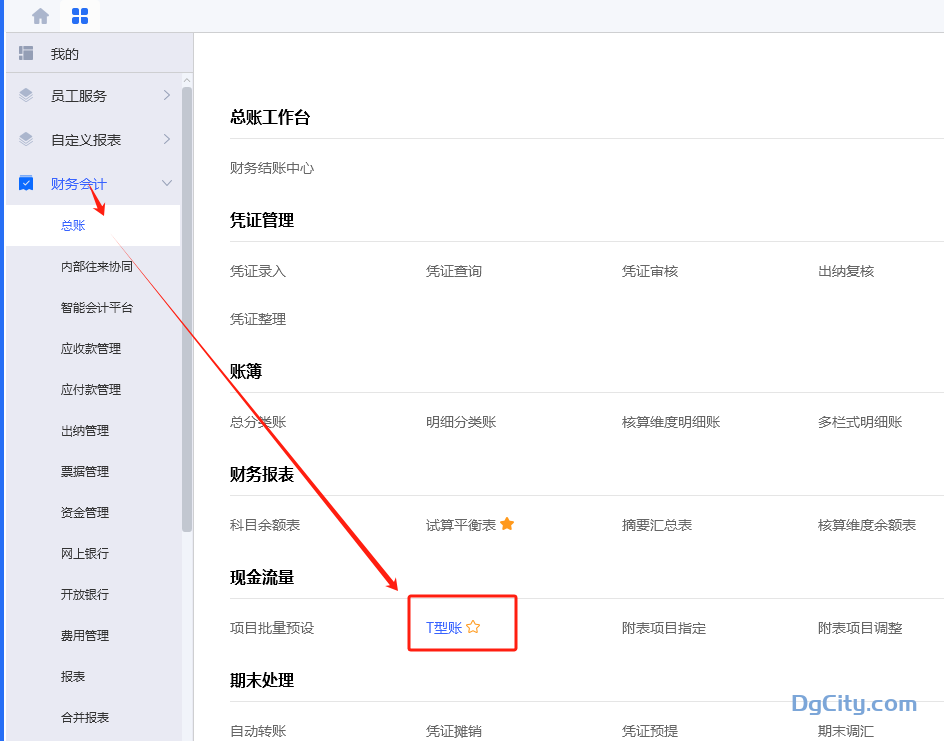The image size is (944, 741).
Task: Collapse the 财务会计 section chevron
Action: 167,183
